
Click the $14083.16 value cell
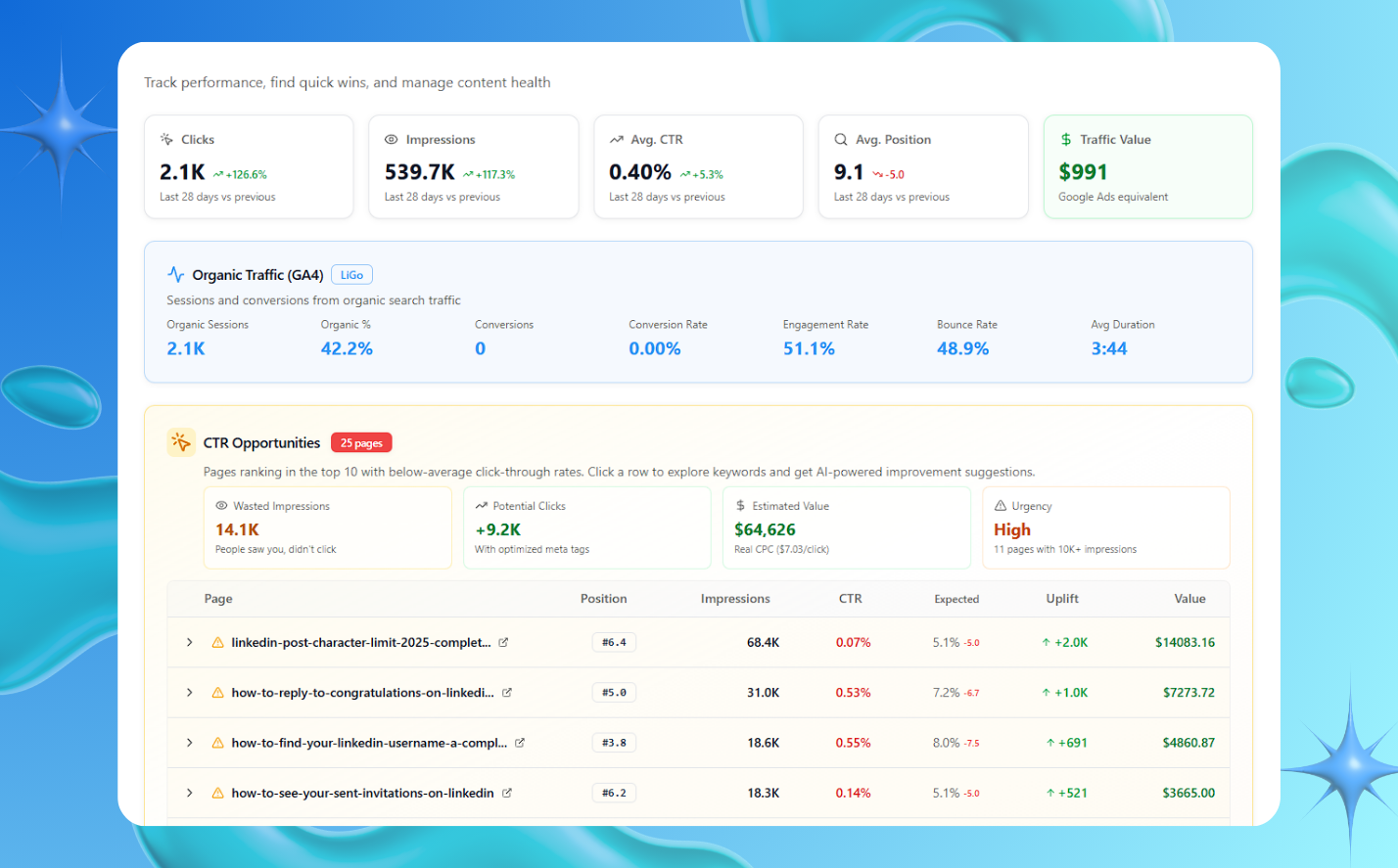pos(1185,643)
